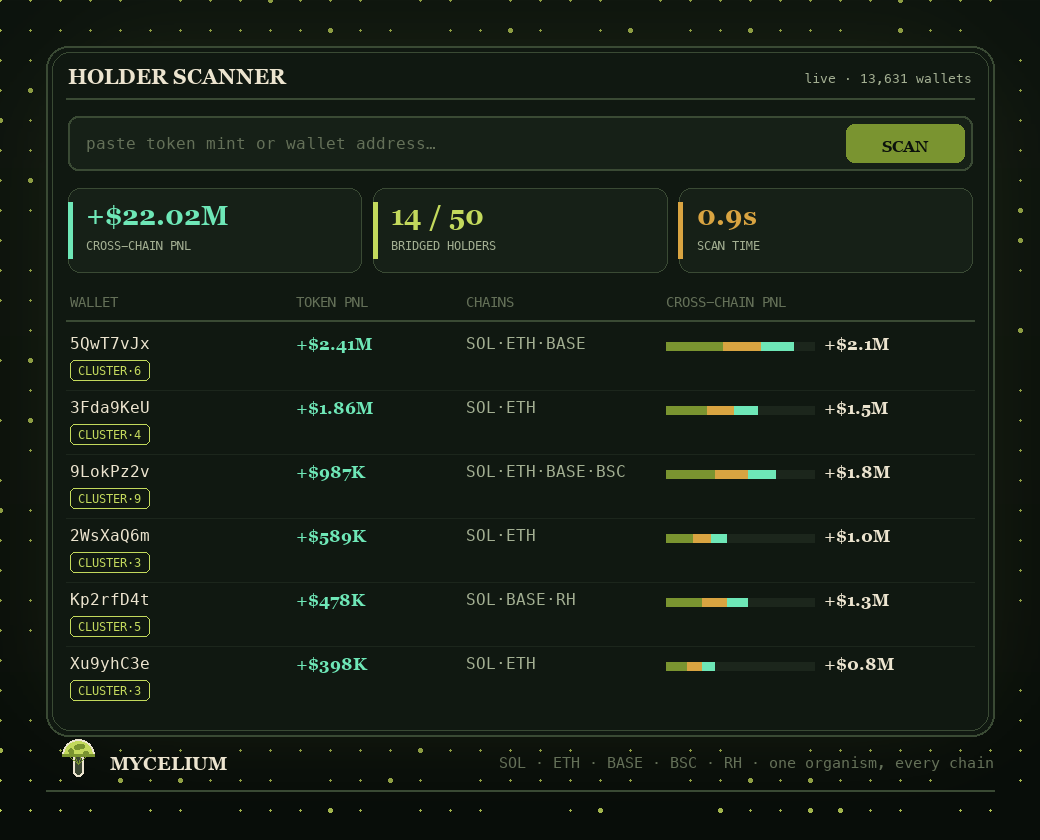1040x840 pixels.
Task: Click SOL·ETH chains in 3Fda9KeU row
Action: [x=501, y=407]
